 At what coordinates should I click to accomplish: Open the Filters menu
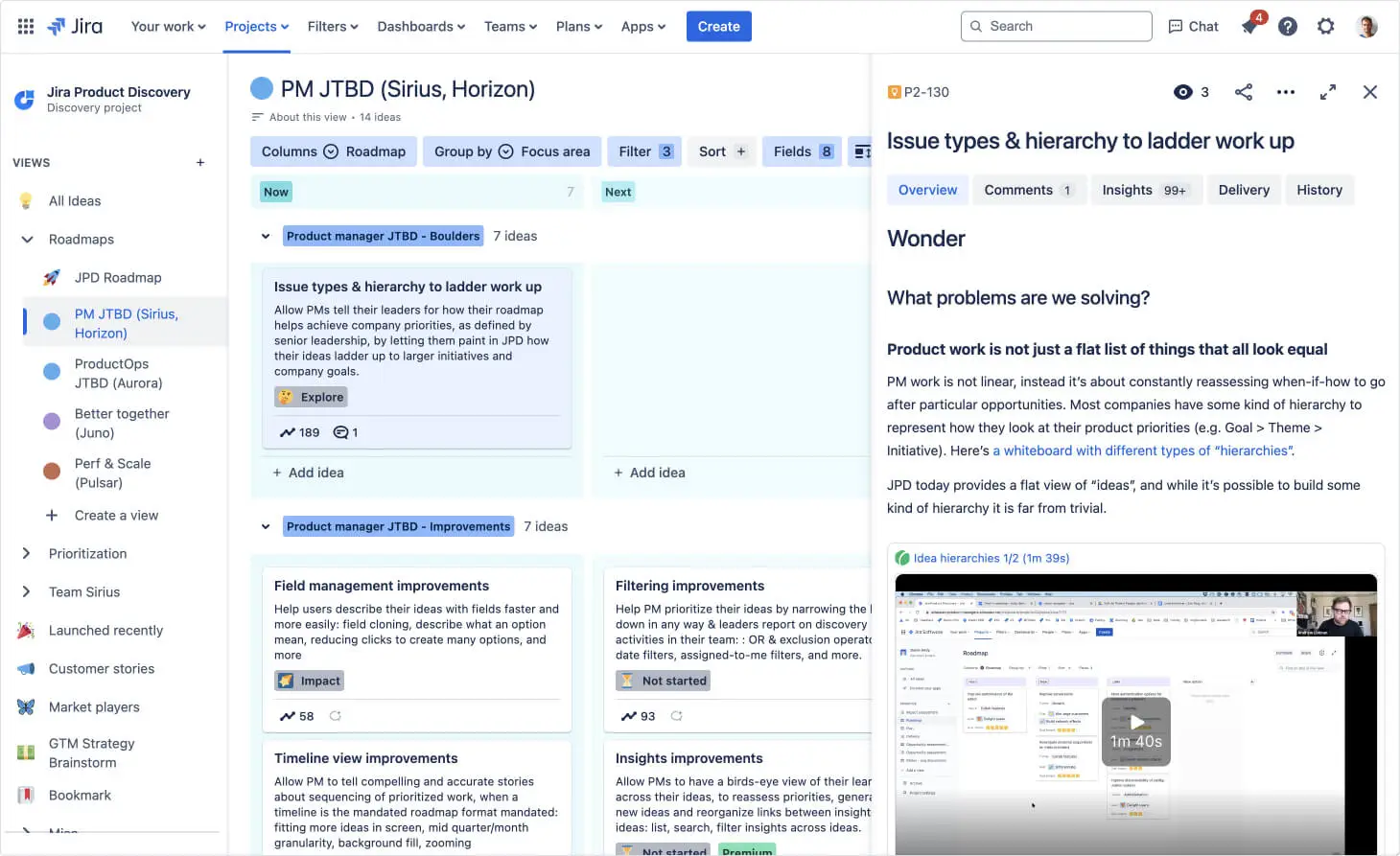pyautogui.click(x=333, y=26)
